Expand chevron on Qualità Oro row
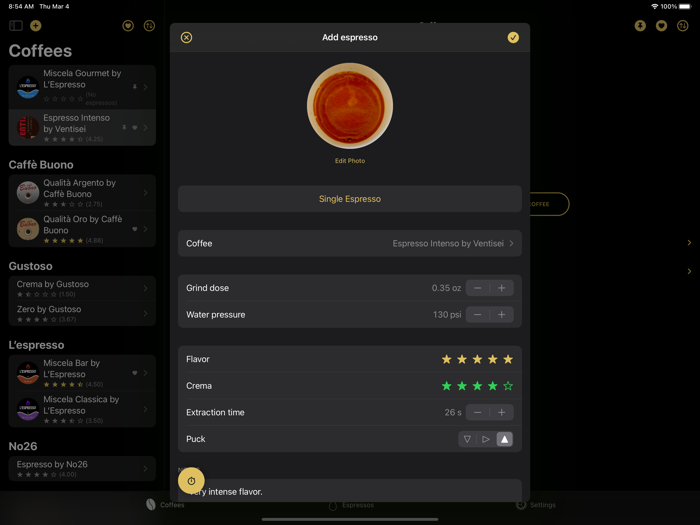This screenshot has height=525, width=700. click(x=146, y=229)
